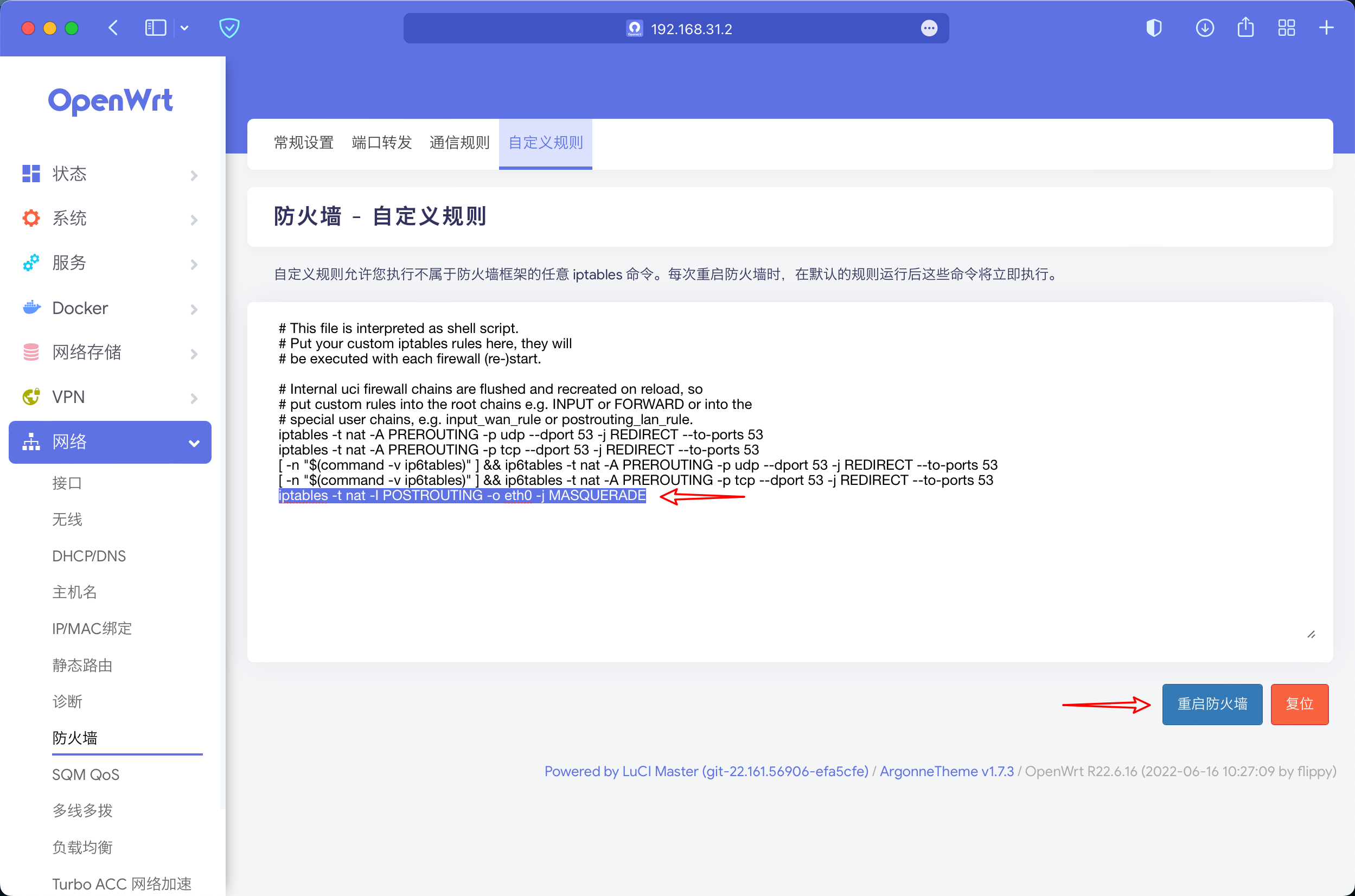Open the DHCP/DNS submenu item
Viewport: 1355px width, 896px height.
(88, 556)
